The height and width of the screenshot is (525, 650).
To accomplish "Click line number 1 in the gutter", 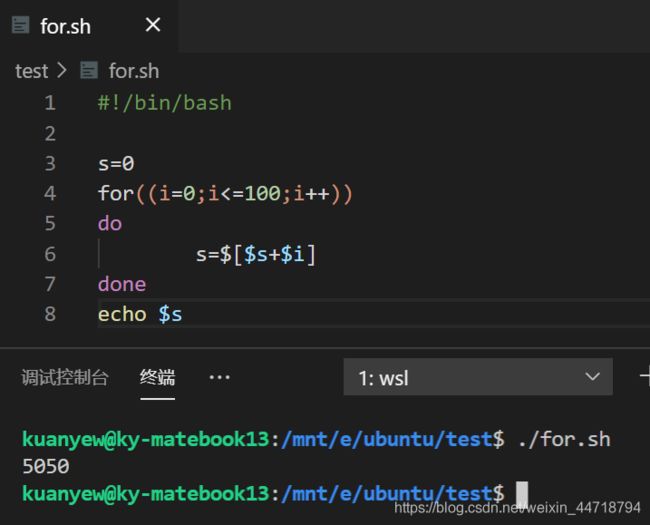I will [x=50, y=103].
